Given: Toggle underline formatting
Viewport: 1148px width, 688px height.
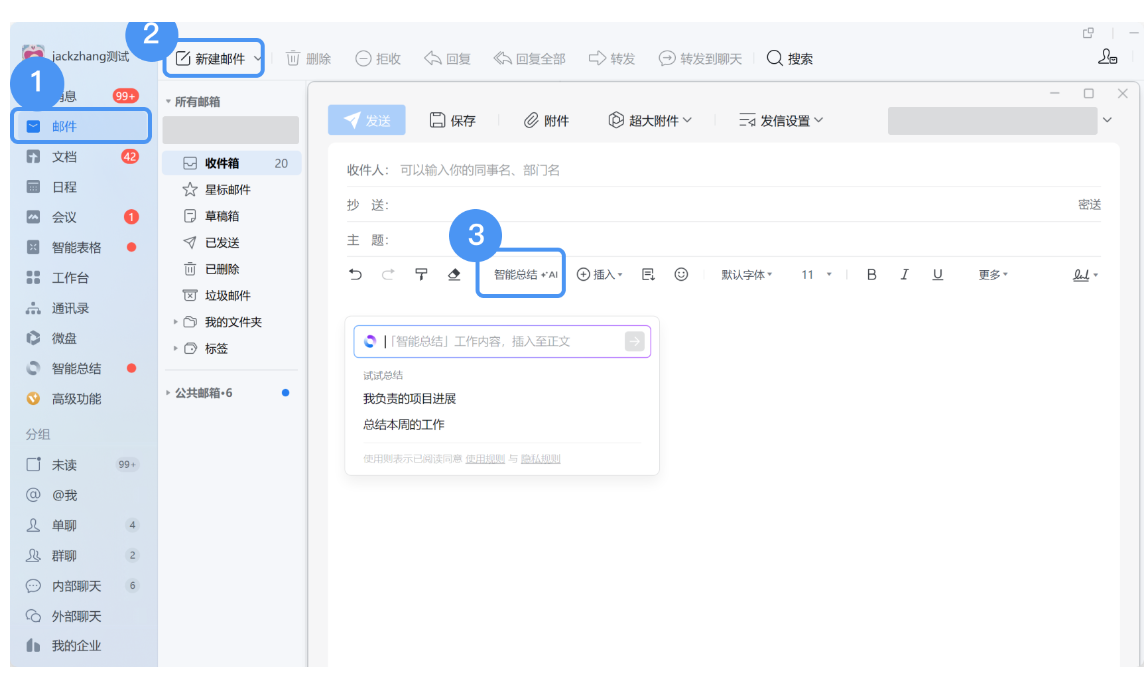Looking at the screenshot, I should (x=937, y=274).
